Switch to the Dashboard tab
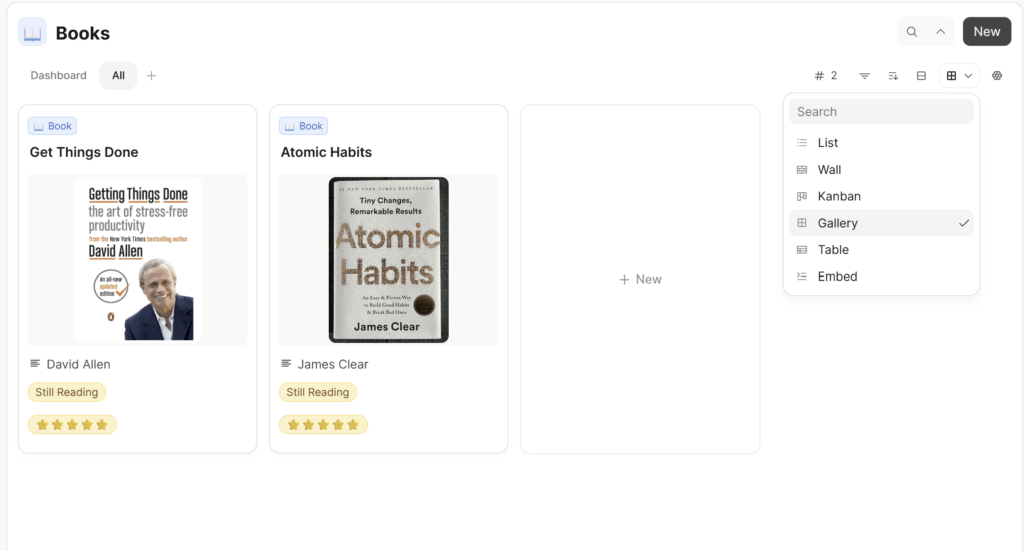Viewport: 1024px width, 551px height. pos(58,76)
